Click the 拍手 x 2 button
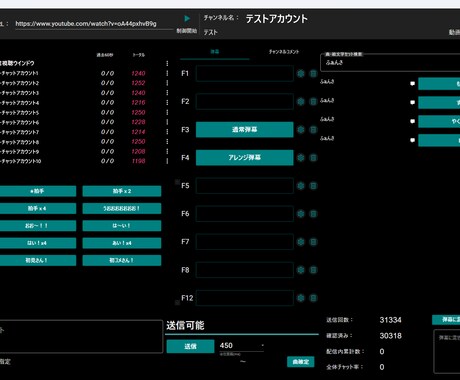The height and width of the screenshot is (380, 460). tap(122, 191)
